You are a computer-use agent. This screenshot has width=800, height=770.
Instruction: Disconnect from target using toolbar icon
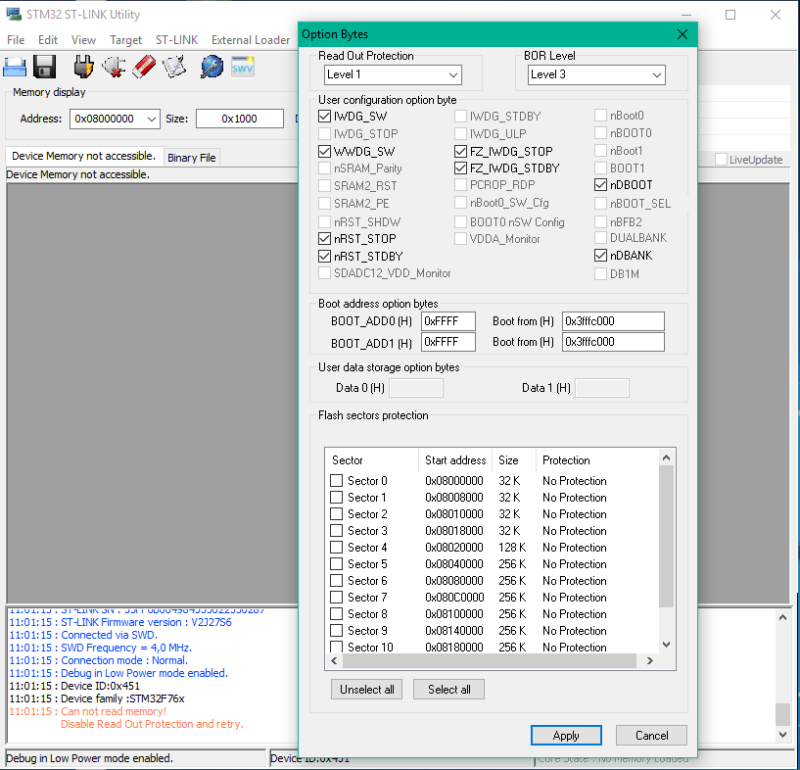pyautogui.click(x=112, y=67)
